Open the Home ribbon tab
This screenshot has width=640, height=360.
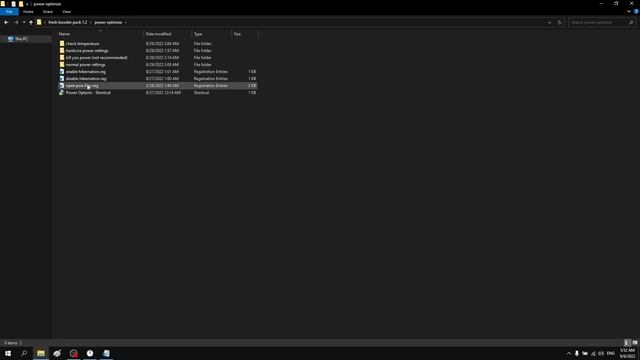point(28,12)
